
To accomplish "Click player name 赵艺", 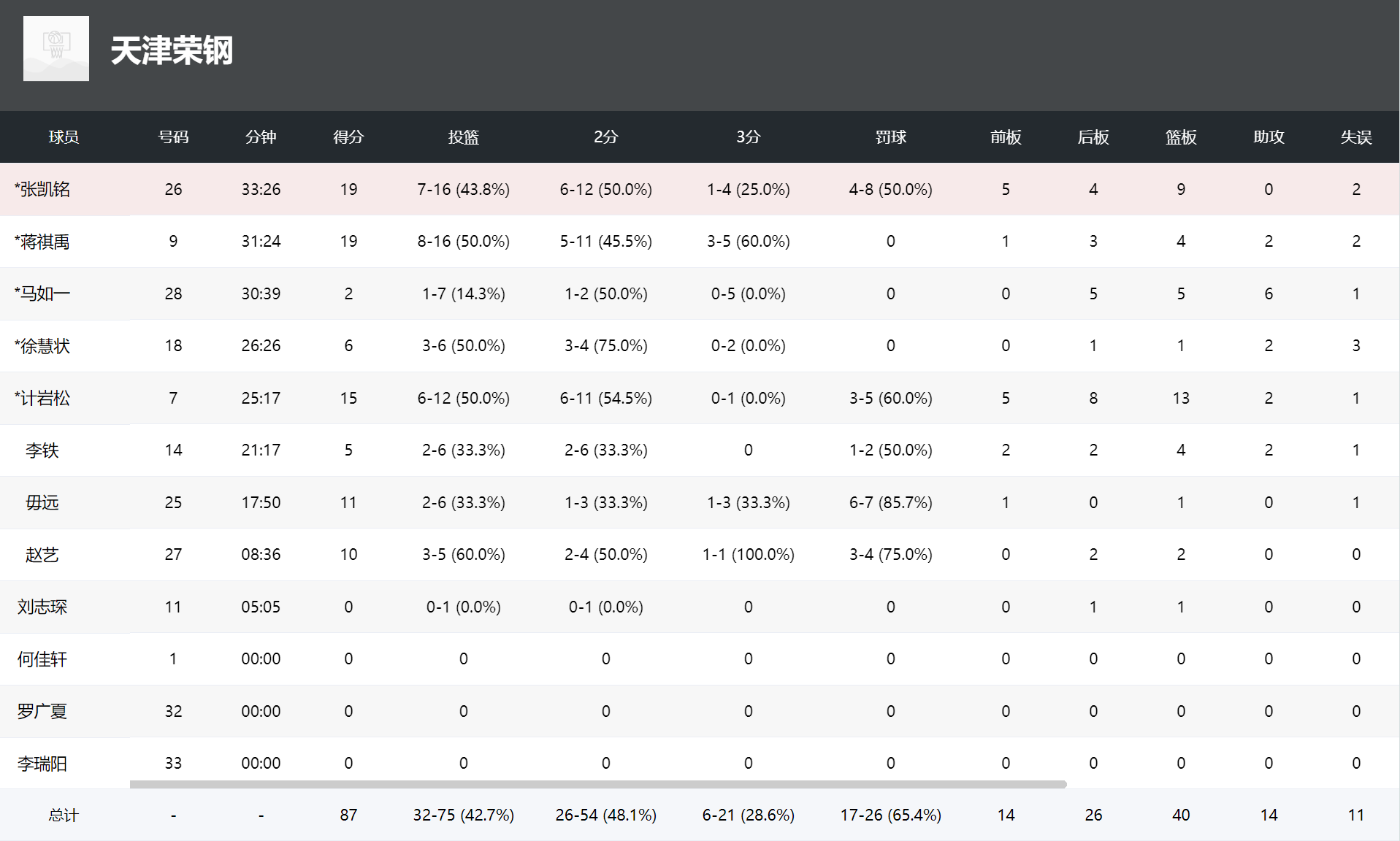I will [42, 555].
